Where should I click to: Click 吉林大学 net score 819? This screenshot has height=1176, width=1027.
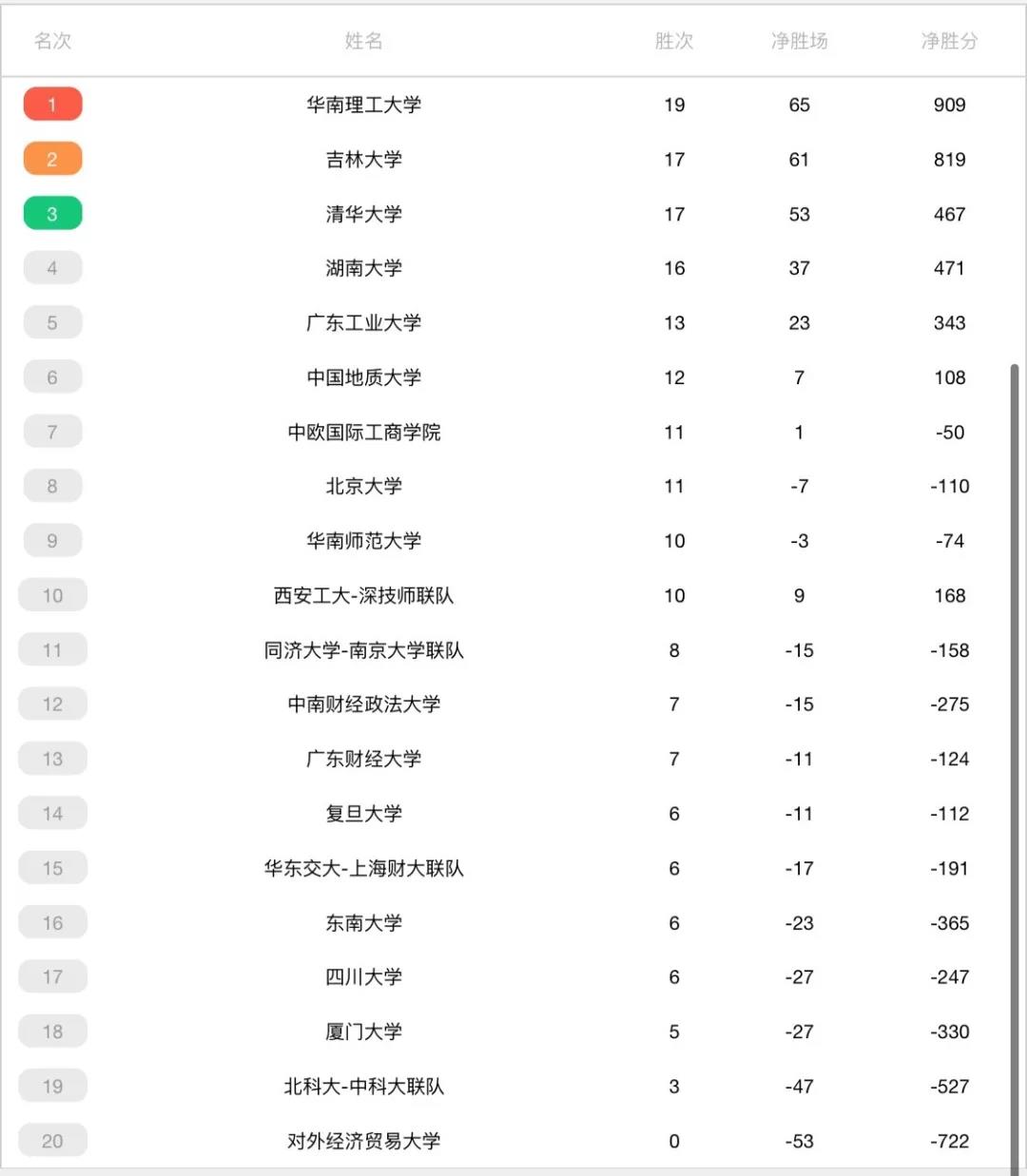pyautogui.click(x=949, y=159)
